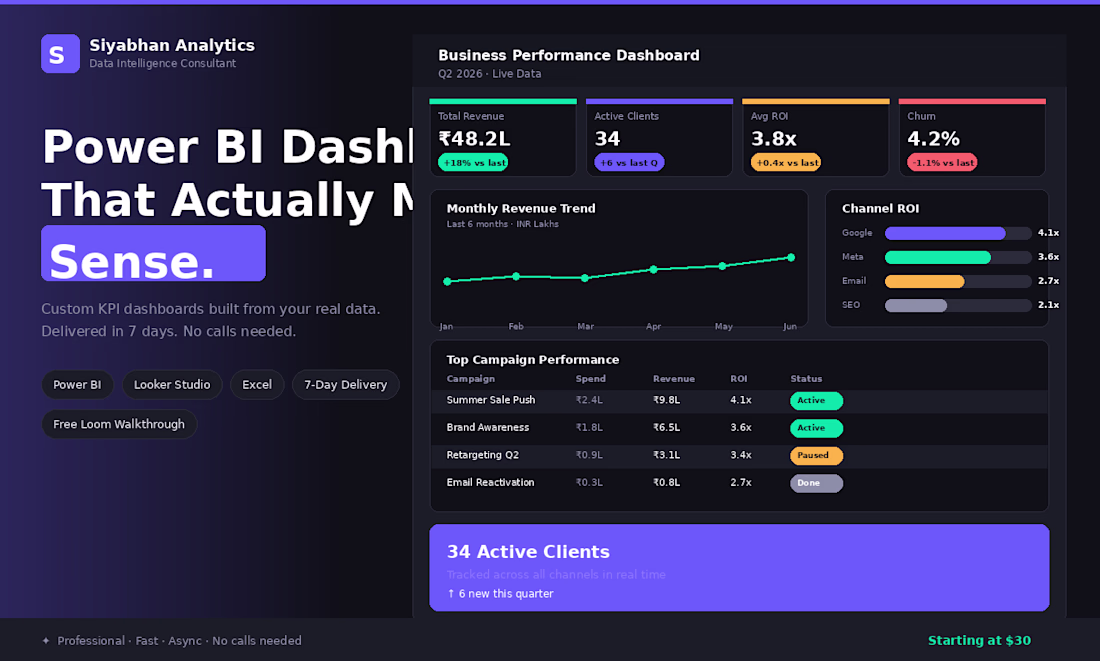This screenshot has height=661, width=1100.
Task: Click the 6 new this quarter text
Action: pyautogui.click(x=500, y=594)
